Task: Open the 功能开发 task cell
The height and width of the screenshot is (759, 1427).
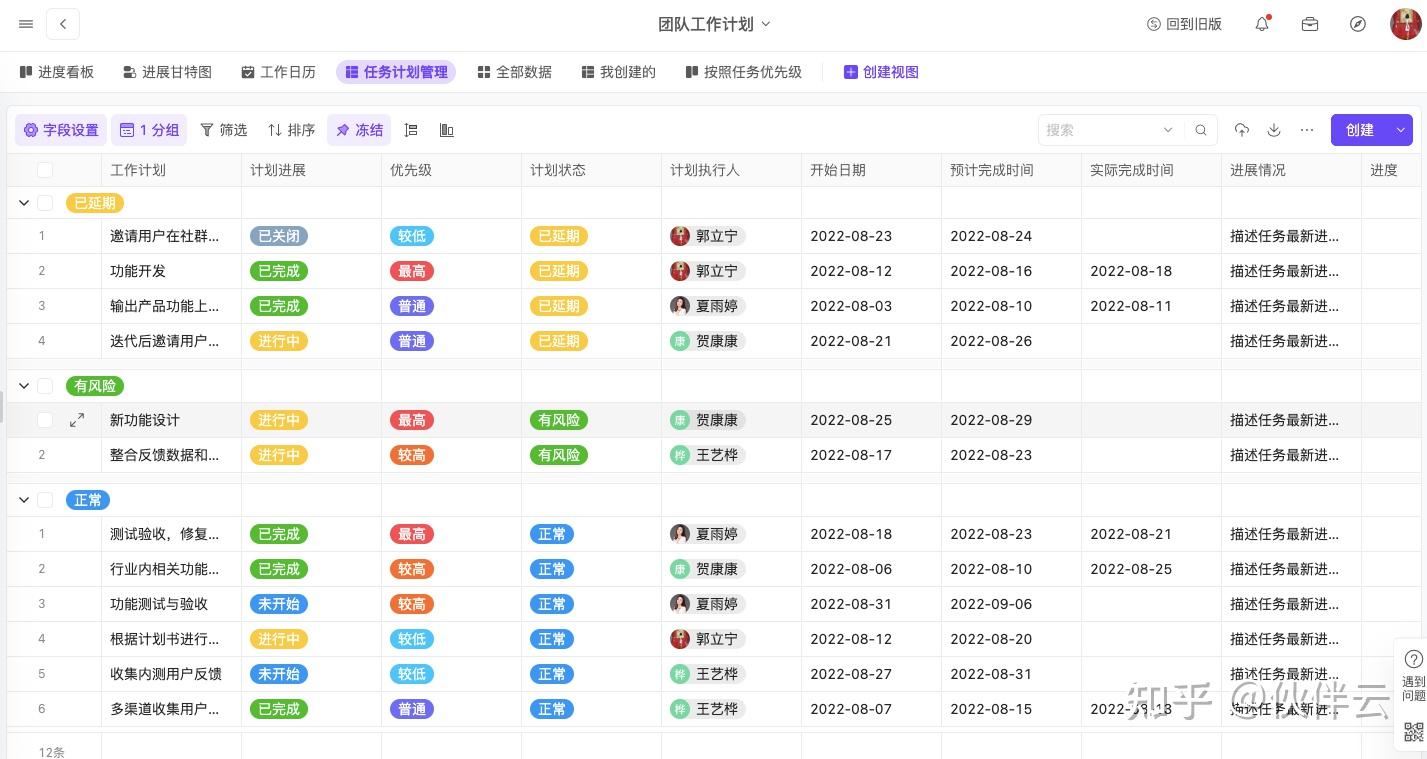Action: pos(171,271)
